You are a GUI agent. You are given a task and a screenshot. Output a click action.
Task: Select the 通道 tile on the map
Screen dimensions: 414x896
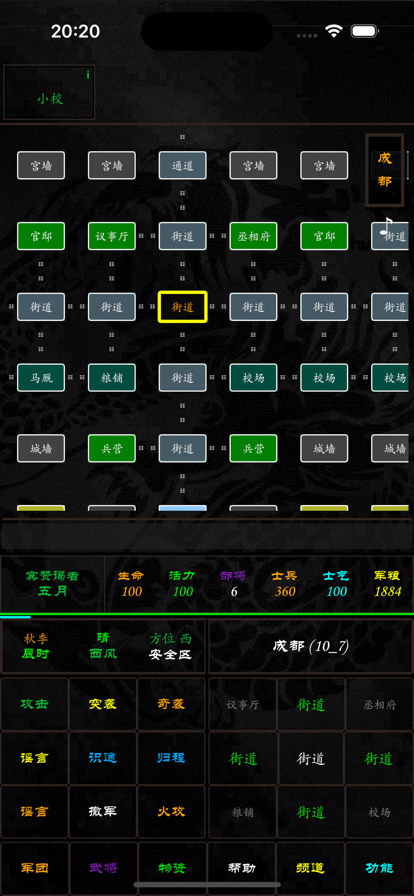182,166
